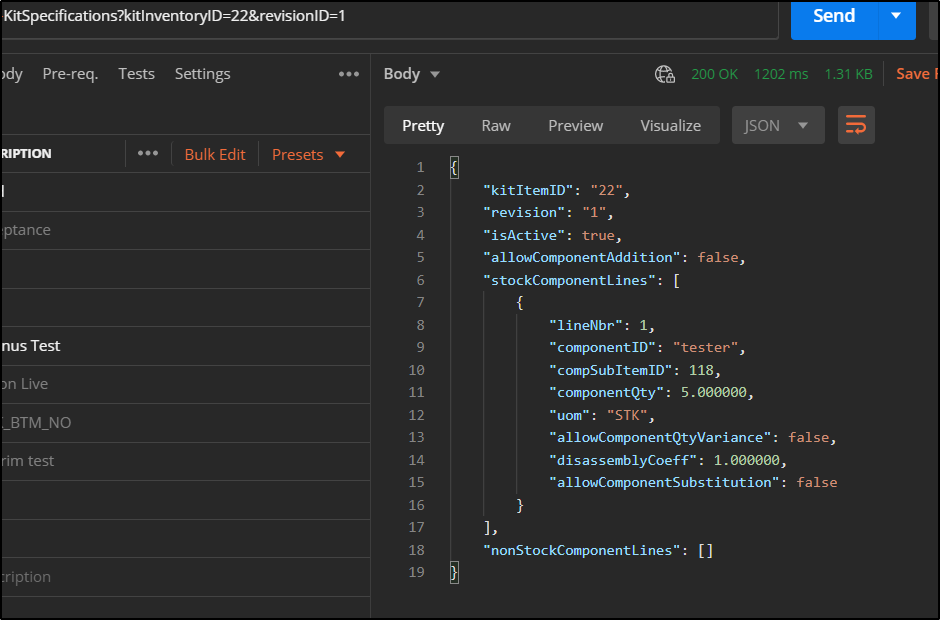940x620 pixels.
Task: Toggle the wrap lines icon
Action: coord(856,125)
